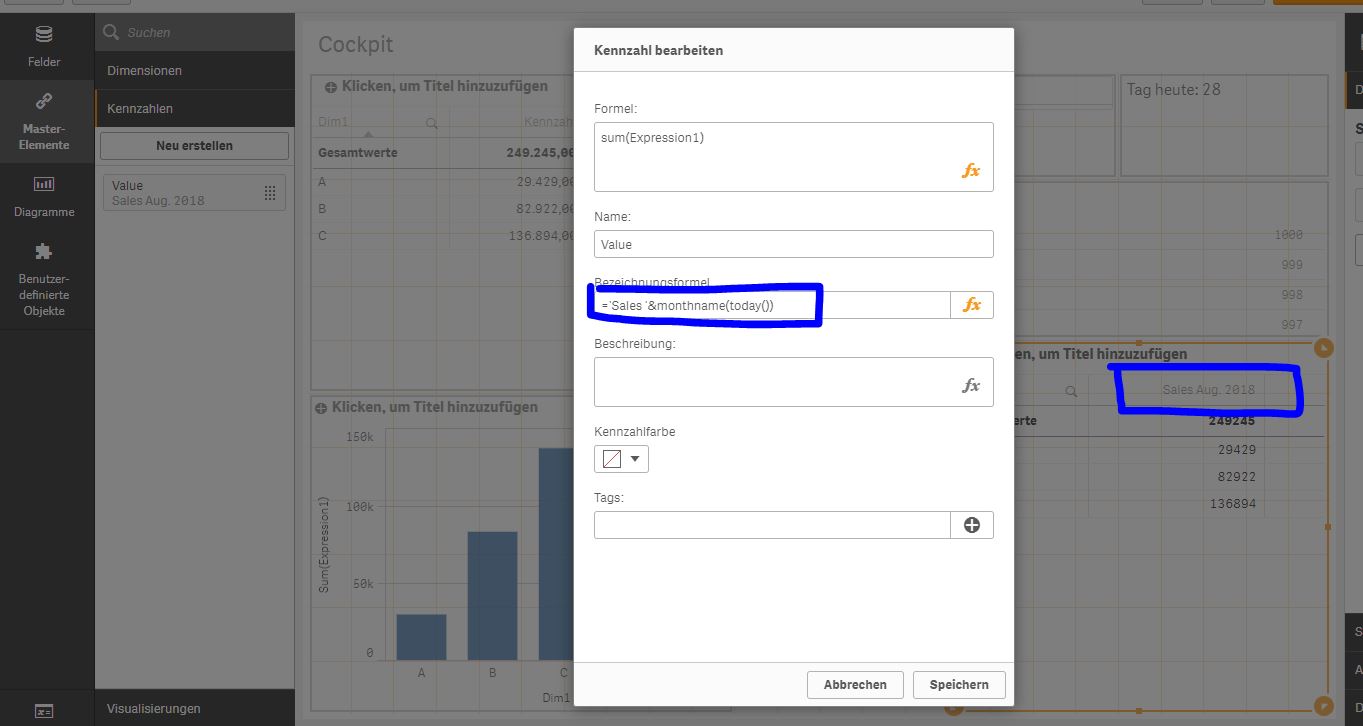Image resolution: width=1363 pixels, height=726 pixels.
Task: Add tag with the plus button
Action: [972, 525]
